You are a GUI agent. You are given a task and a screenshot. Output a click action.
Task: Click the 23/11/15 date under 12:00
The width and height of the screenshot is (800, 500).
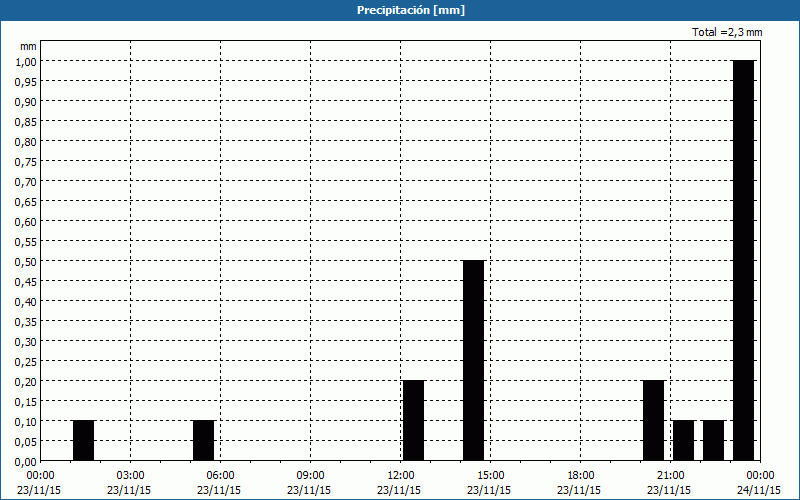[x=399, y=490]
